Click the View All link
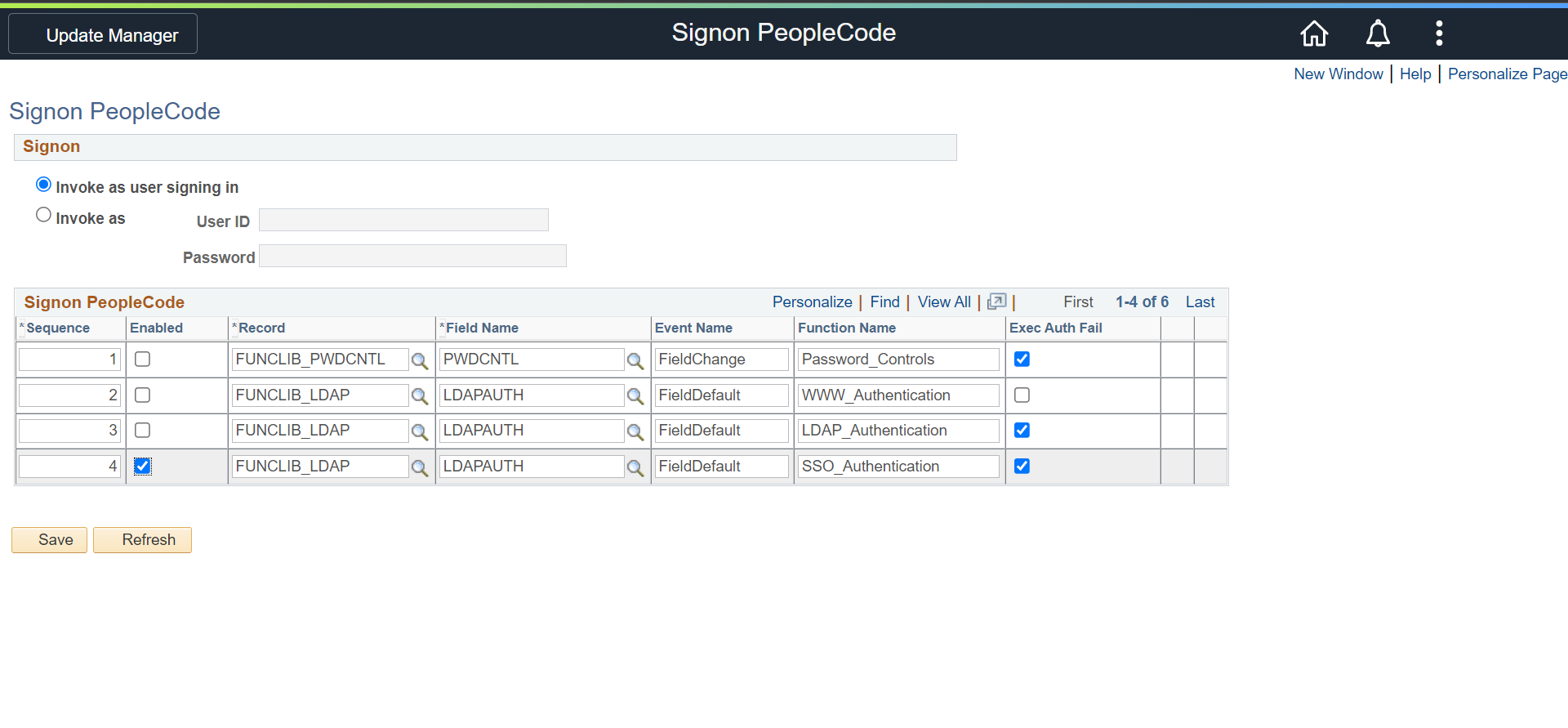This screenshot has width=1568, height=728. 944,302
